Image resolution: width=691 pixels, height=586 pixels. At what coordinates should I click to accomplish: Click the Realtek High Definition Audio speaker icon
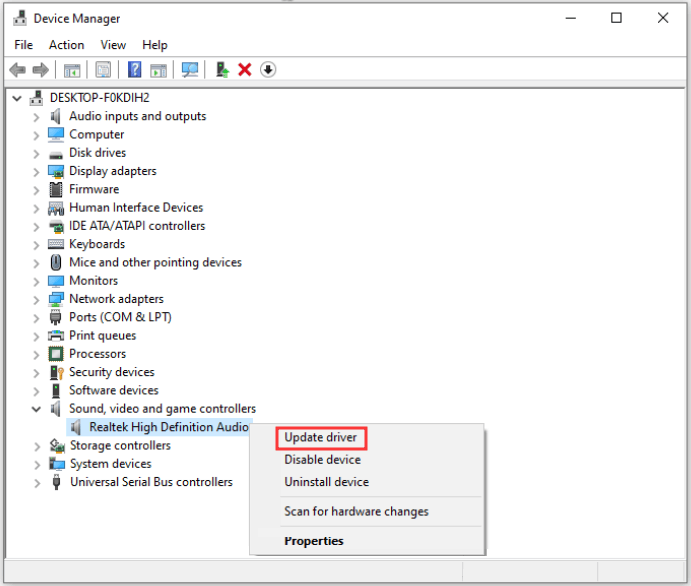(76, 427)
